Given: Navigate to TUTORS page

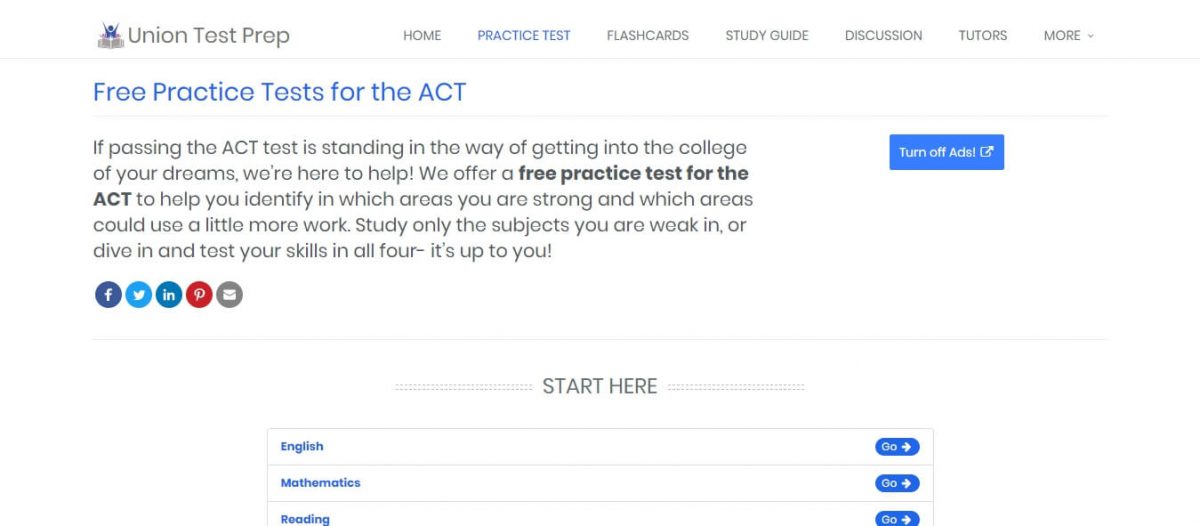Looking at the screenshot, I should click(983, 35).
